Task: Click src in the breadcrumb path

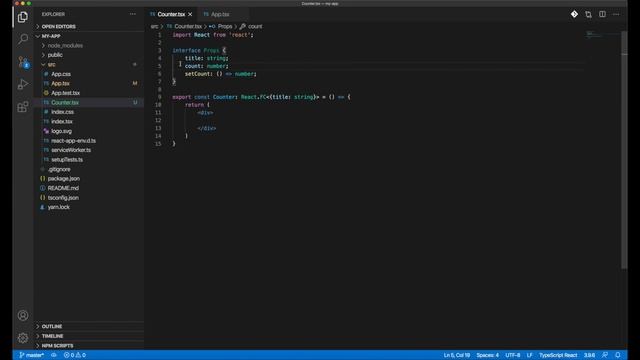Action: coord(154,27)
